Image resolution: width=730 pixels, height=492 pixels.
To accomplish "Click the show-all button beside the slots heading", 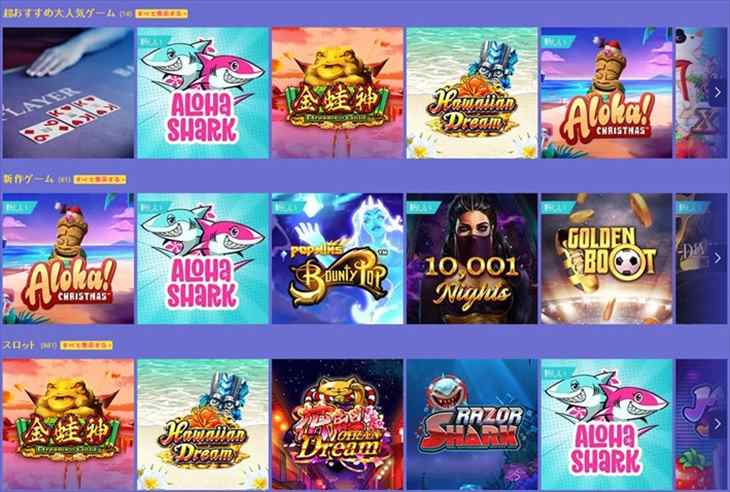I will [87, 345].
